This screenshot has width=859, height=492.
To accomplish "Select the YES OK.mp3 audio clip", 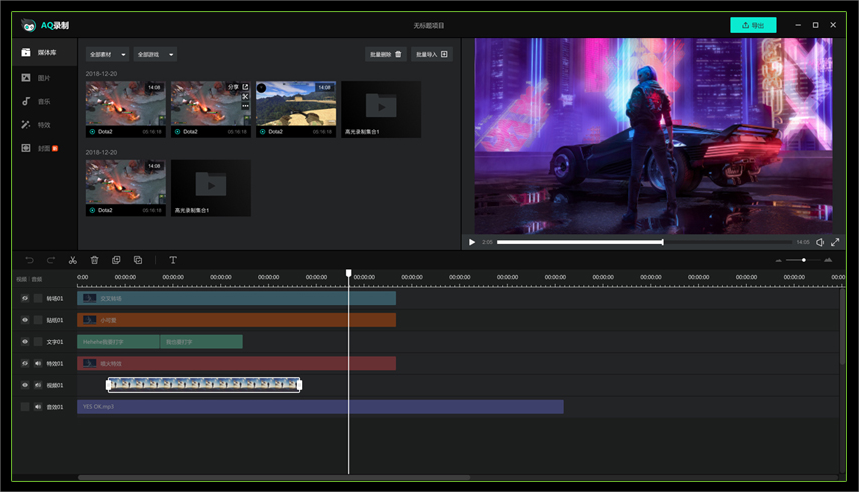I will click(320, 407).
